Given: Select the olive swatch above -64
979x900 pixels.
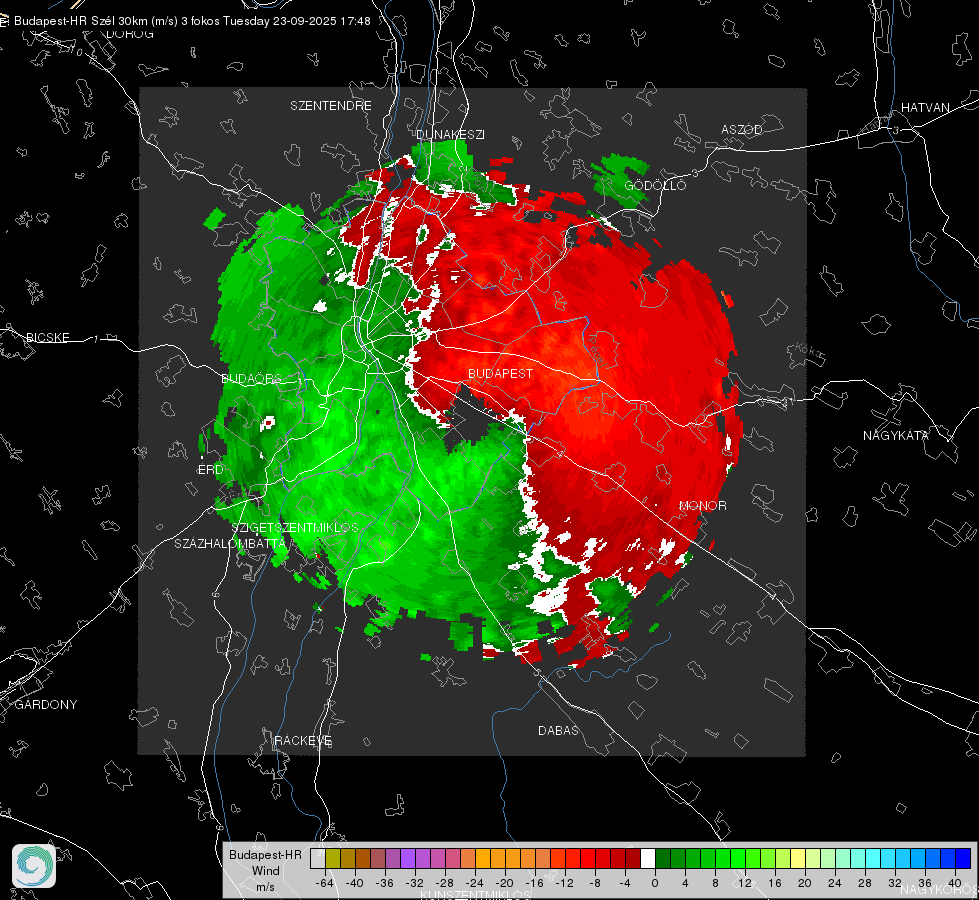Looking at the screenshot, I should click(333, 859).
